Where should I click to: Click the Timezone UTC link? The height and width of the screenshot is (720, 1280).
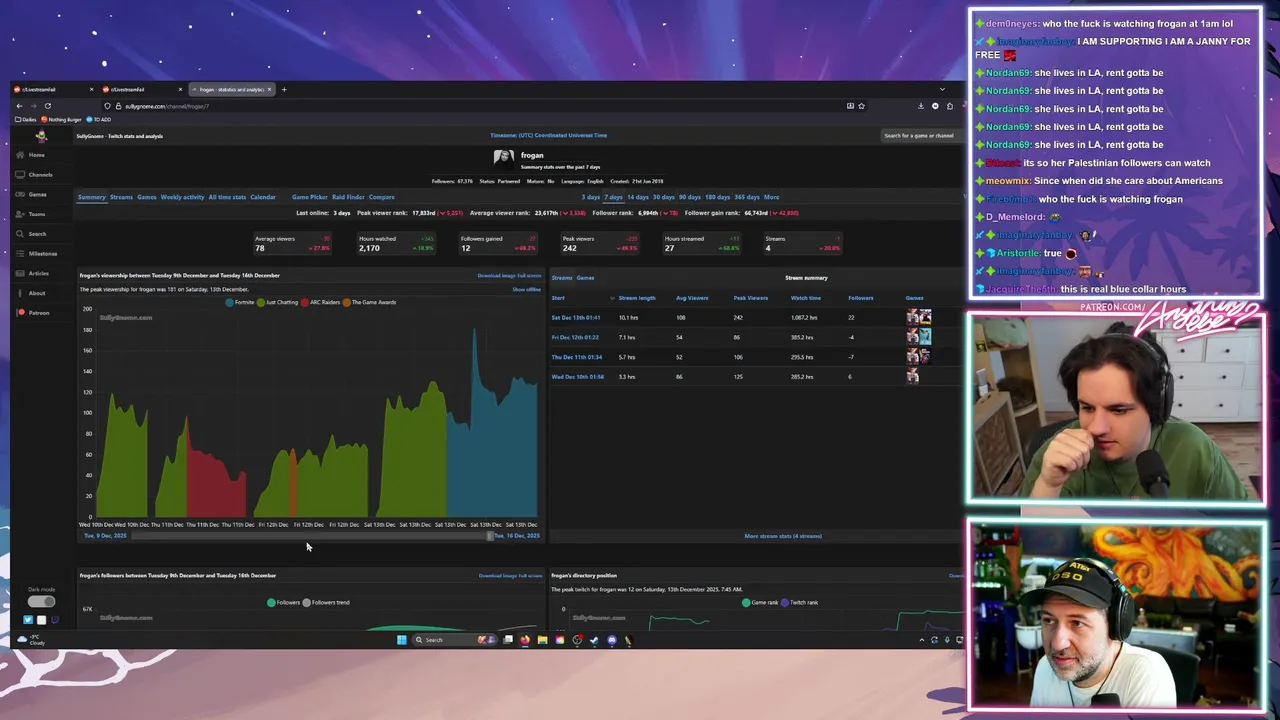[x=548, y=135]
